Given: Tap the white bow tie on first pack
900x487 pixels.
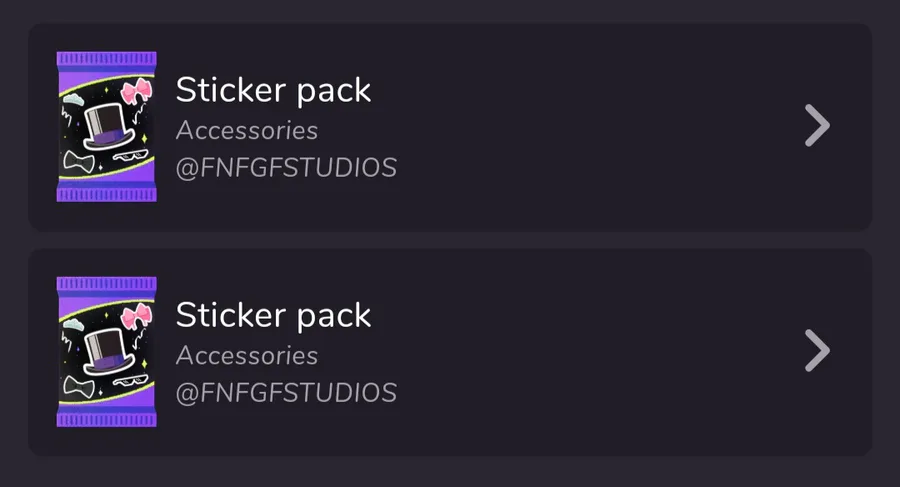Looking at the screenshot, I should [77, 159].
